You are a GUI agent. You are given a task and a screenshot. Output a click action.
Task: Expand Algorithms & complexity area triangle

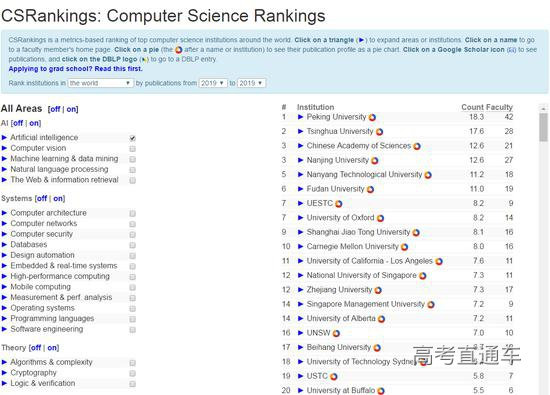coord(4,362)
